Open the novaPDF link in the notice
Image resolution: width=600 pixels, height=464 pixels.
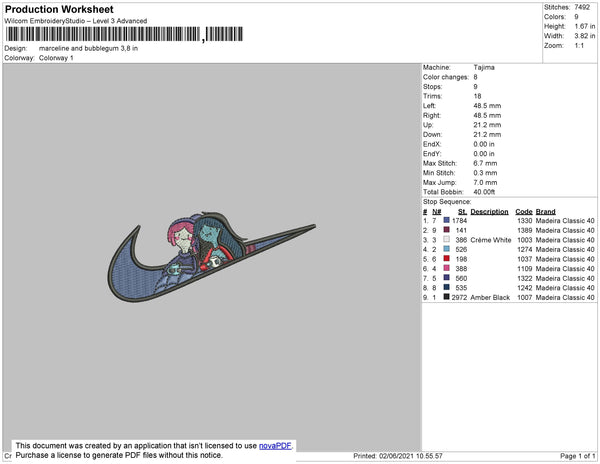coord(275,446)
